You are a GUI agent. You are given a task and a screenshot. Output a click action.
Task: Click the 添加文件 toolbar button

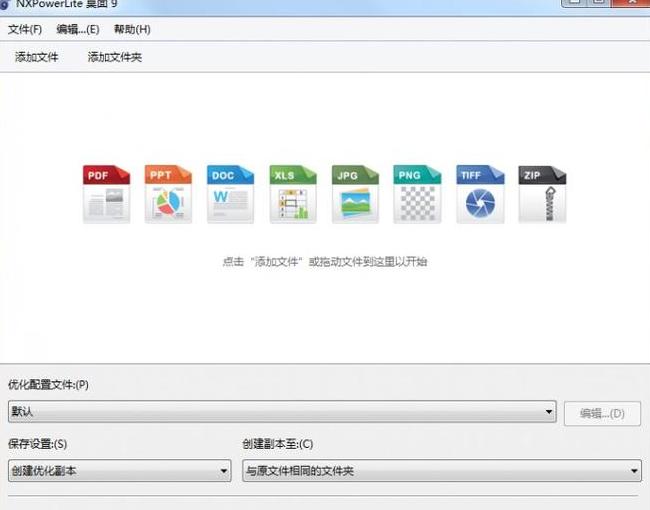[36, 57]
